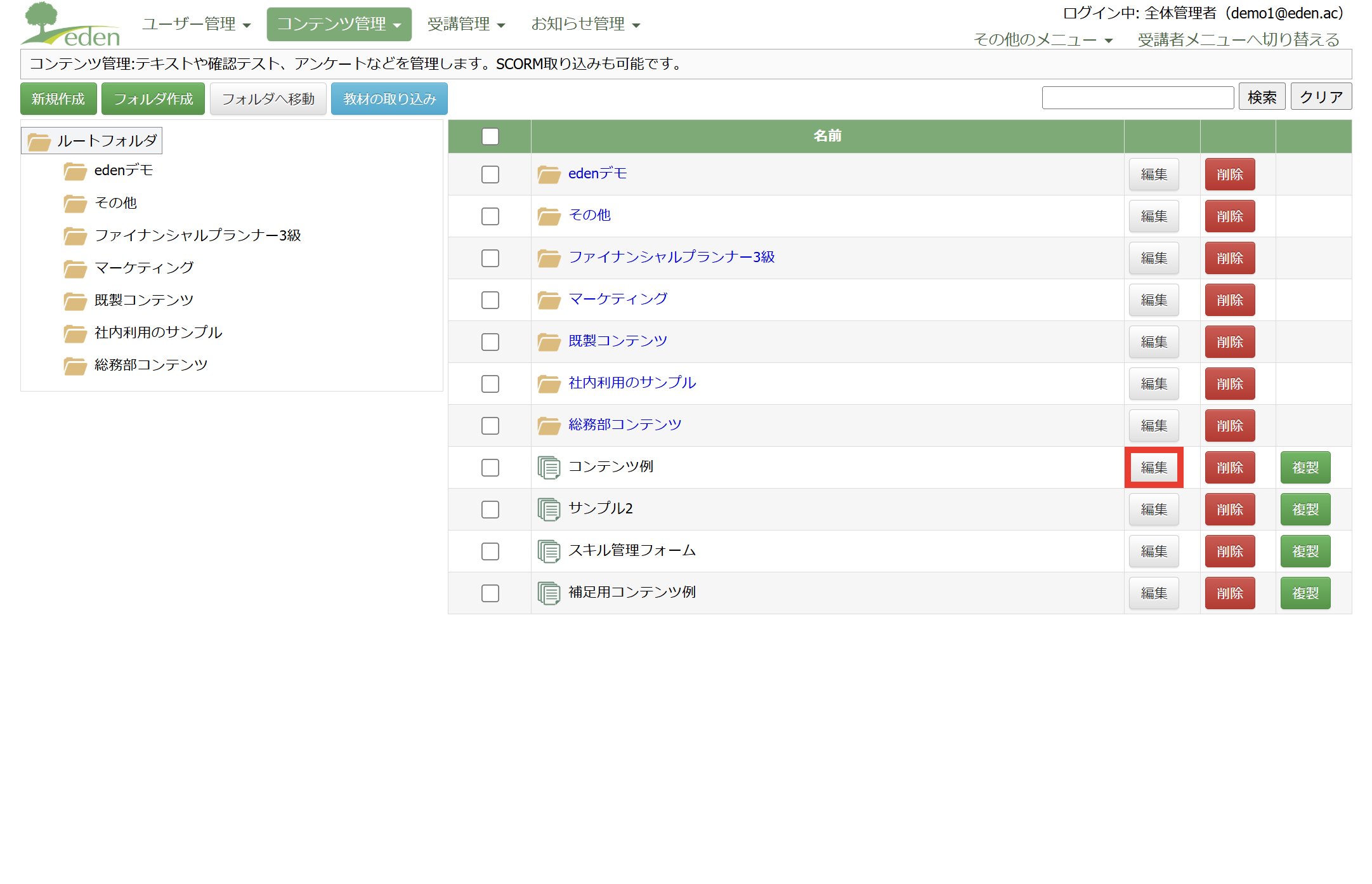Click 既製コンテンツ folder icon in table
1372x884 pixels.
coord(549,341)
